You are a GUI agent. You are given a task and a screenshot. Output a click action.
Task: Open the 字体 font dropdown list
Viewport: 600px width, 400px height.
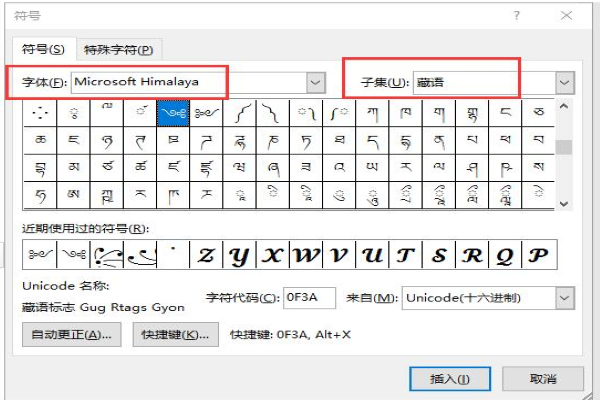coord(316,82)
